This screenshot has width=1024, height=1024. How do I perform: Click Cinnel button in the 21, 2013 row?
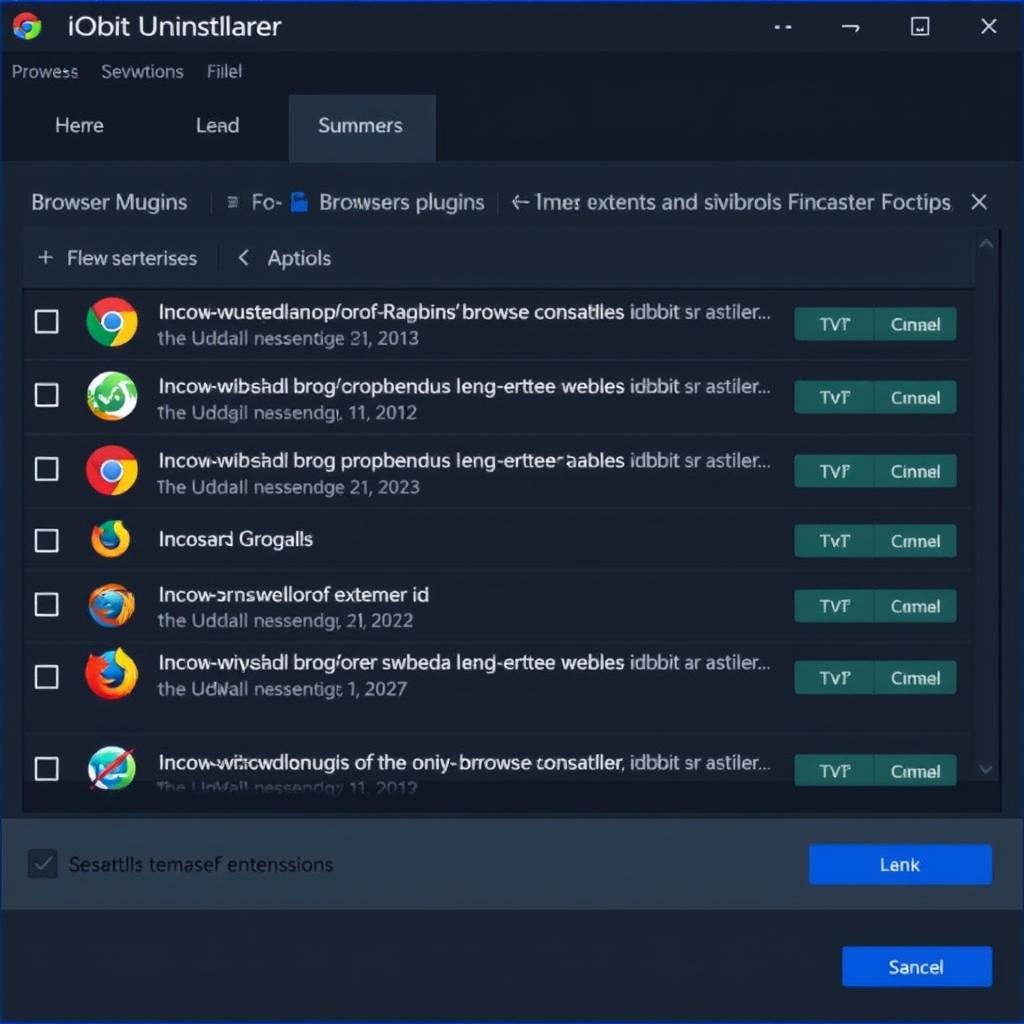(915, 324)
